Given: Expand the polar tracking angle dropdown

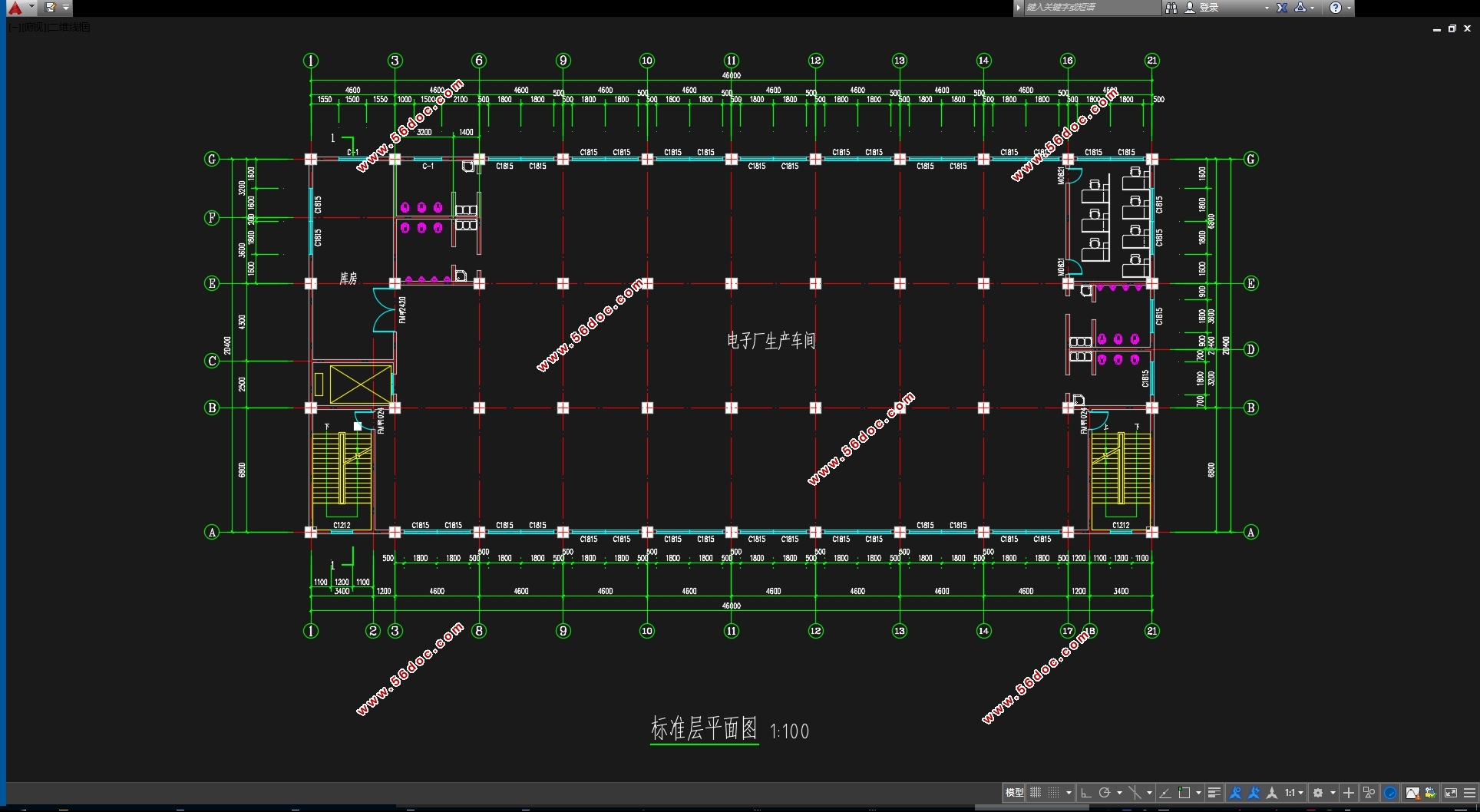Looking at the screenshot, I should [x=1119, y=793].
